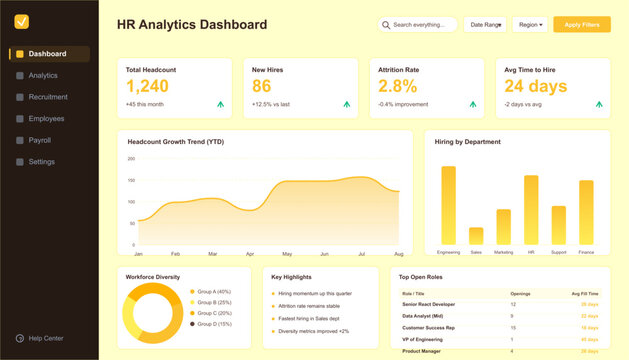Click the Employees sidebar square icon
629x360 pixels.
[20, 119]
